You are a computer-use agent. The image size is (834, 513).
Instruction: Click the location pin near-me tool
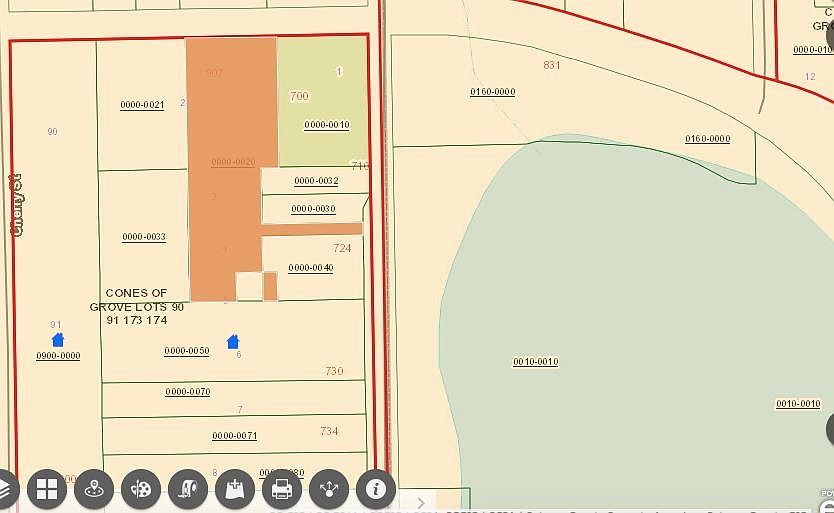tap(94, 489)
